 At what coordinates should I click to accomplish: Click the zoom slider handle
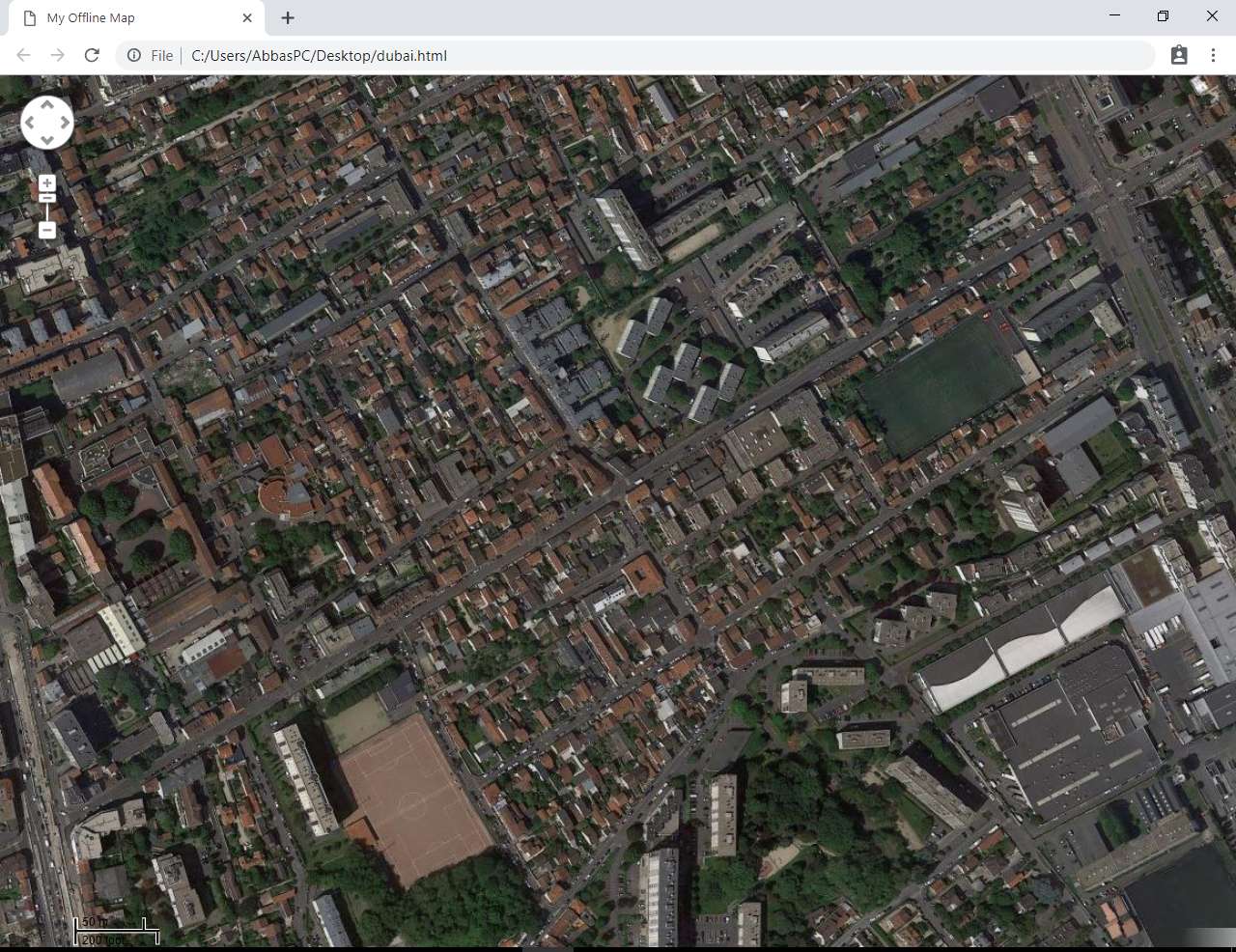pos(46,197)
